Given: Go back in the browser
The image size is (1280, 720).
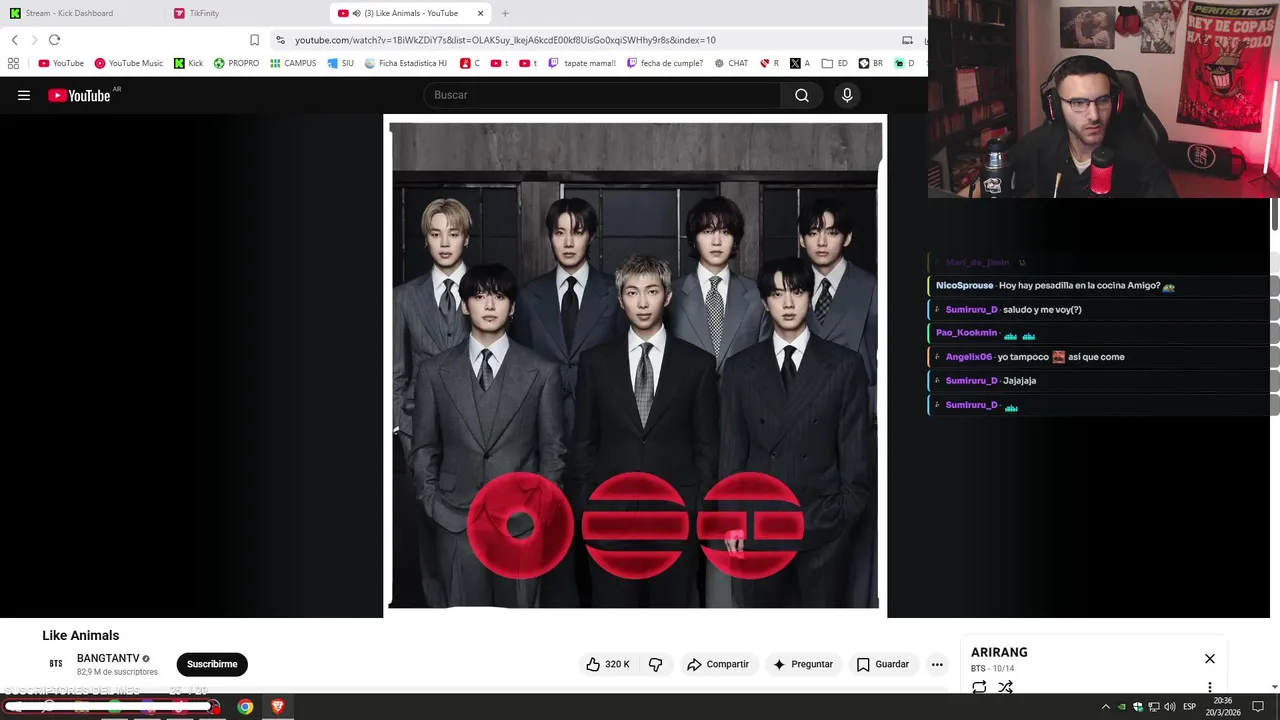Looking at the screenshot, I should (14, 40).
